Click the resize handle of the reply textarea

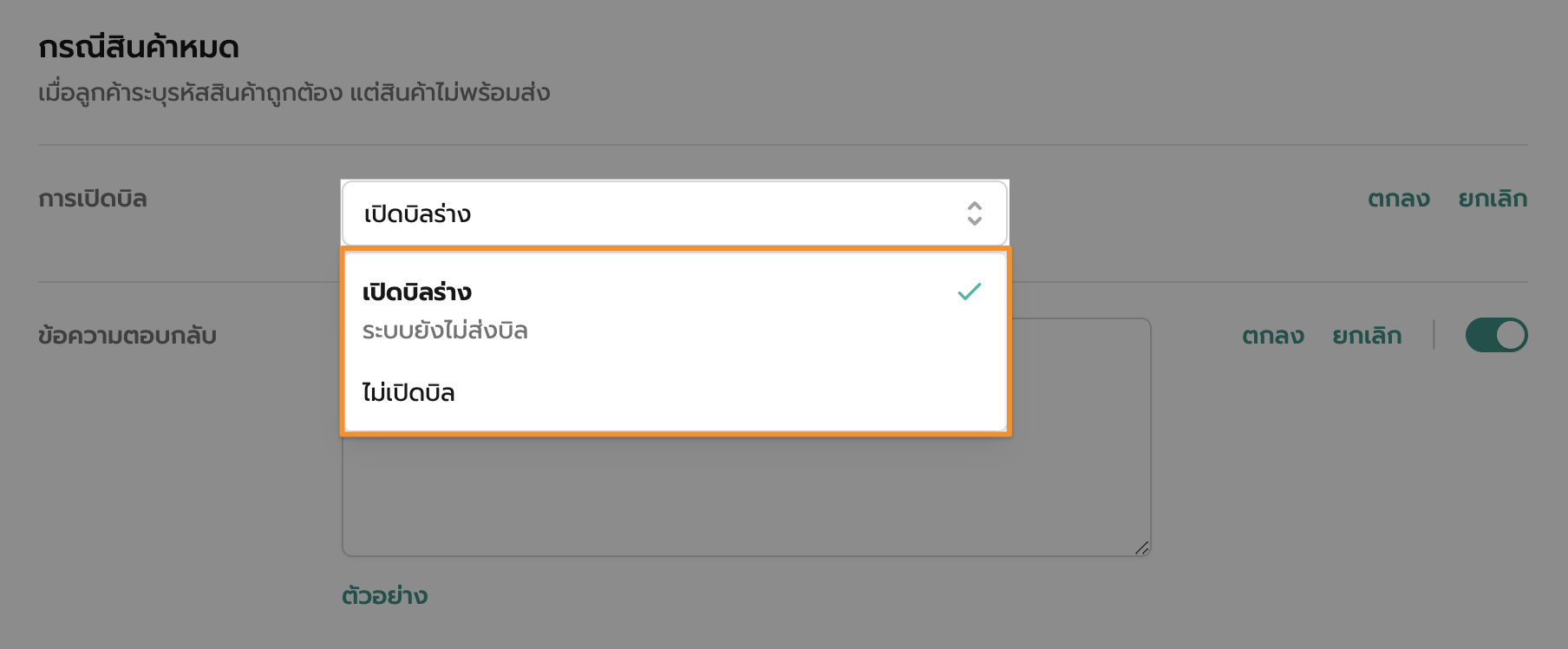tap(1141, 547)
